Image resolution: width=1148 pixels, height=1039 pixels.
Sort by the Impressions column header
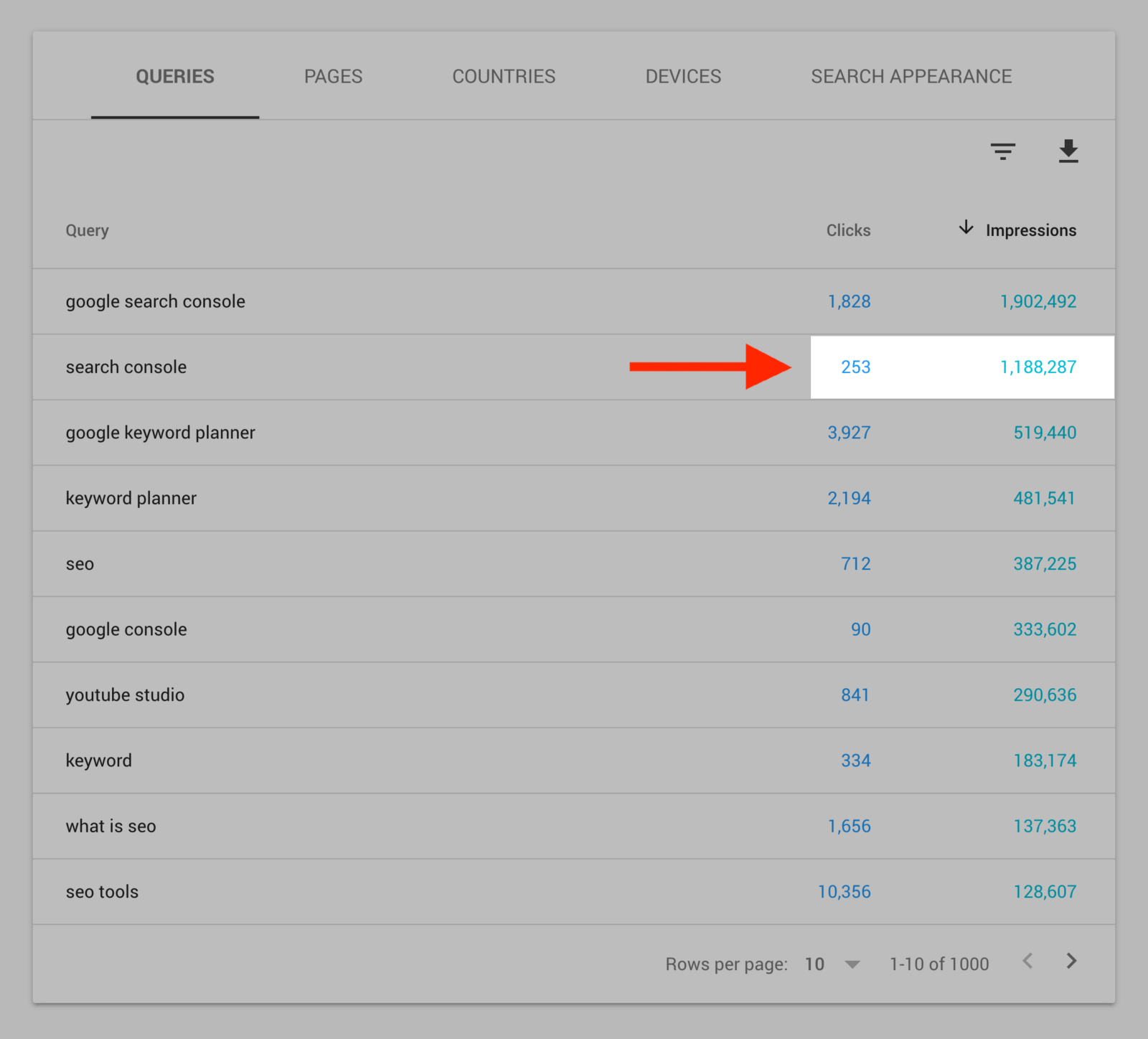pyautogui.click(x=1030, y=230)
